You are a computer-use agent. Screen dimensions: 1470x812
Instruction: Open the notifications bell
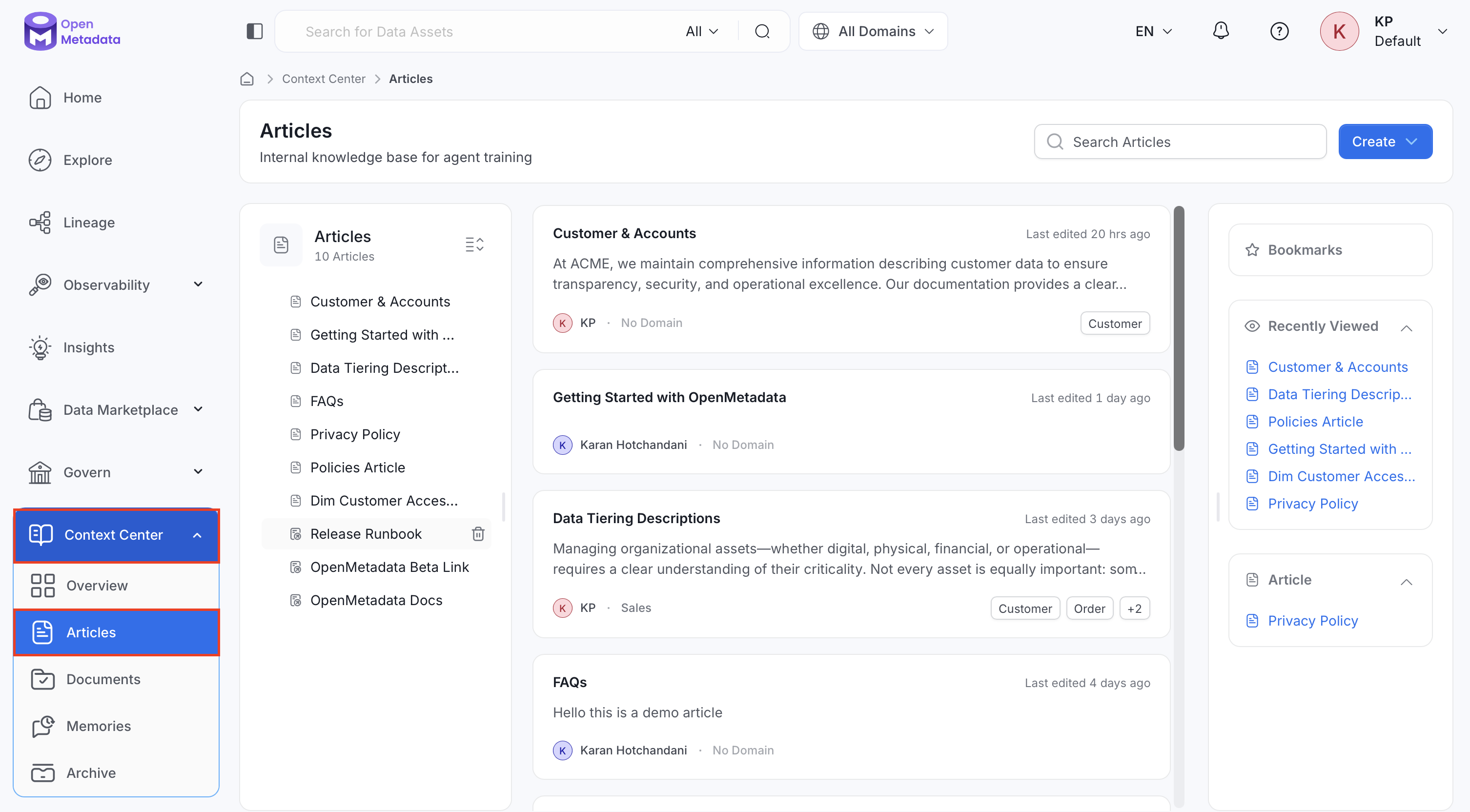(1221, 31)
